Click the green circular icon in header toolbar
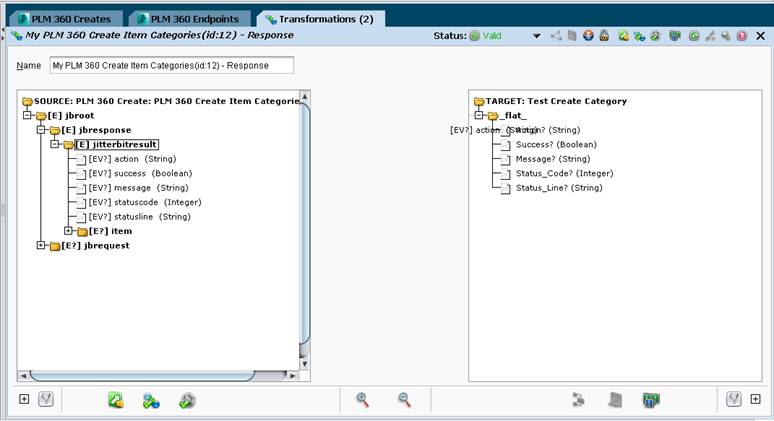The height and width of the screenshot is (421, 774). (694, 36)
